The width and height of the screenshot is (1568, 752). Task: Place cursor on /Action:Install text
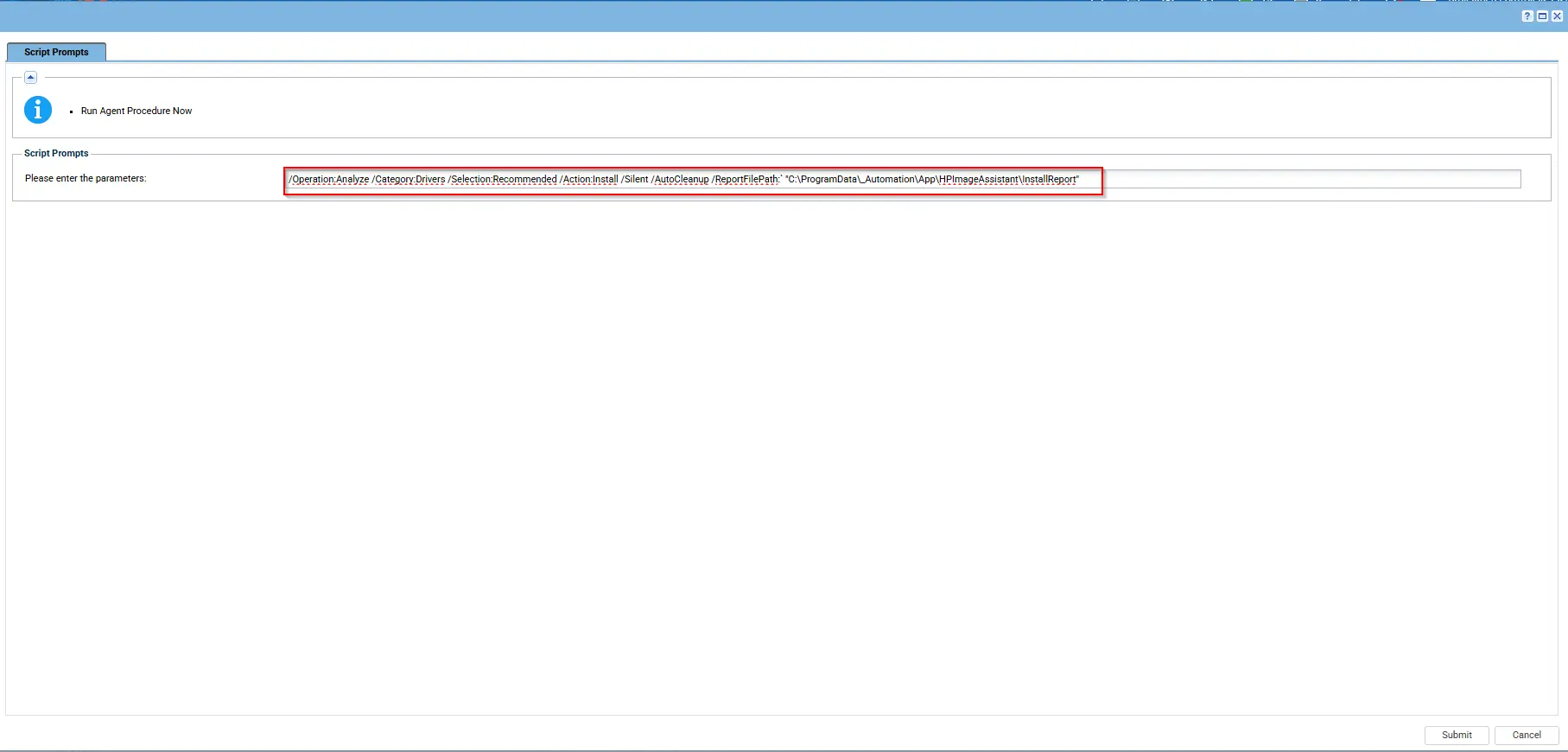(589, 180)
